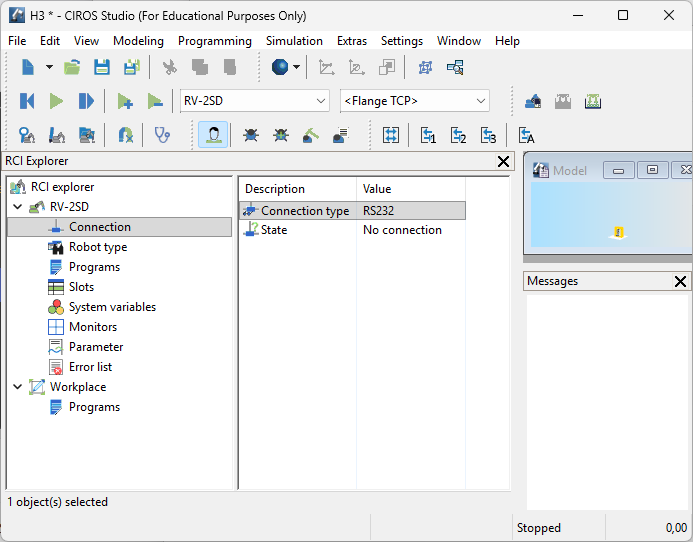Open the Simulation menu
This screenshot has width=693, height=542.
click(294, 41)
